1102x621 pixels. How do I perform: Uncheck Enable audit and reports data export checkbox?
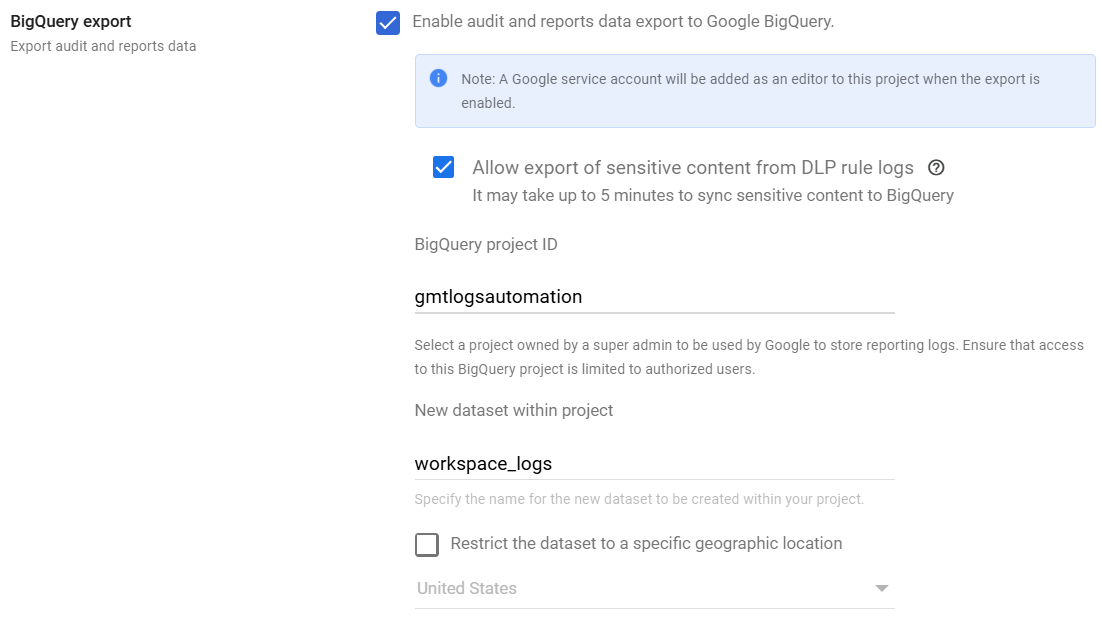tap(388, 23)
